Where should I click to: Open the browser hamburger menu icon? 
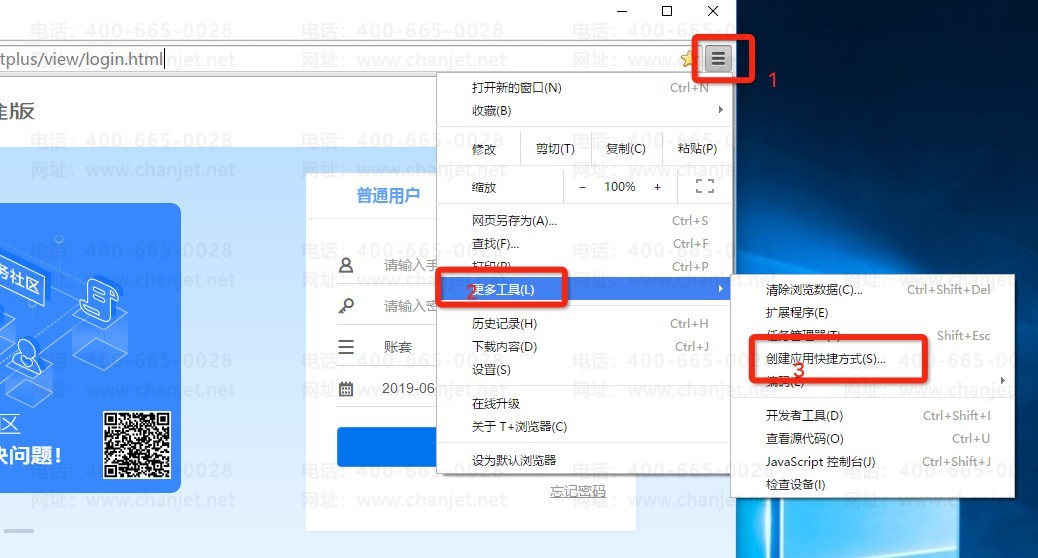718,59
